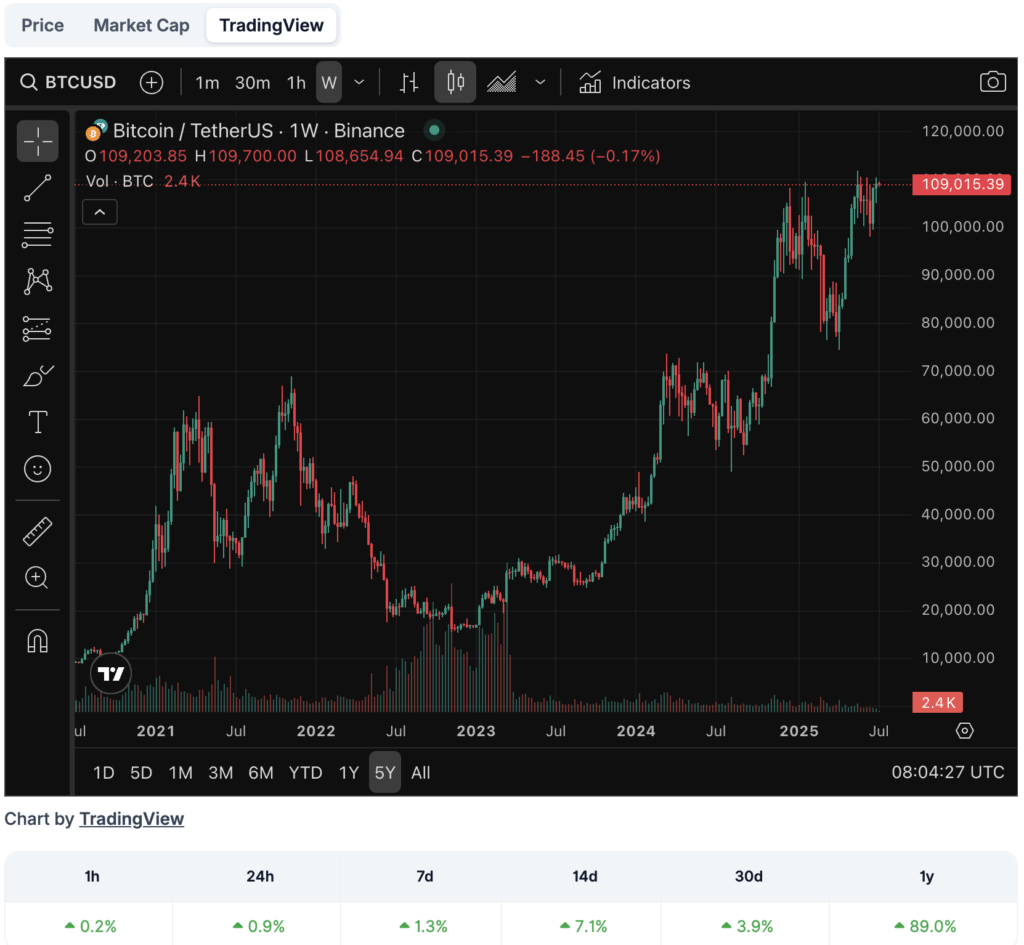The width and height of the screenshot is (1024, 945).
Task: Open the TradingView attribution link
Action: (131, 818)
